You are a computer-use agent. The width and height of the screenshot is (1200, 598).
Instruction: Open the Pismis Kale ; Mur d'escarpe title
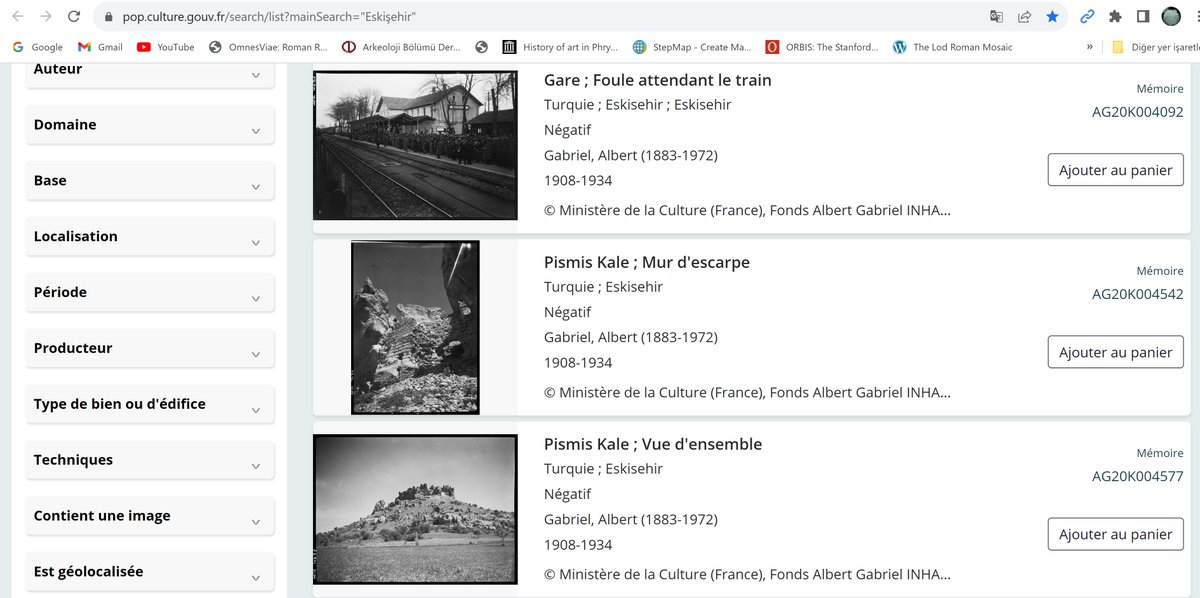pos(647,262)
